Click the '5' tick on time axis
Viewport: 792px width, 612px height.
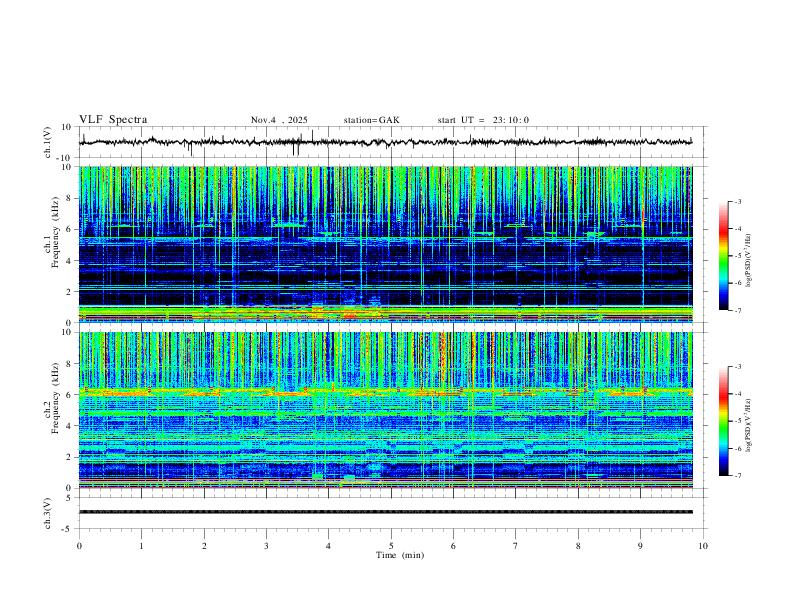(391, 546)
